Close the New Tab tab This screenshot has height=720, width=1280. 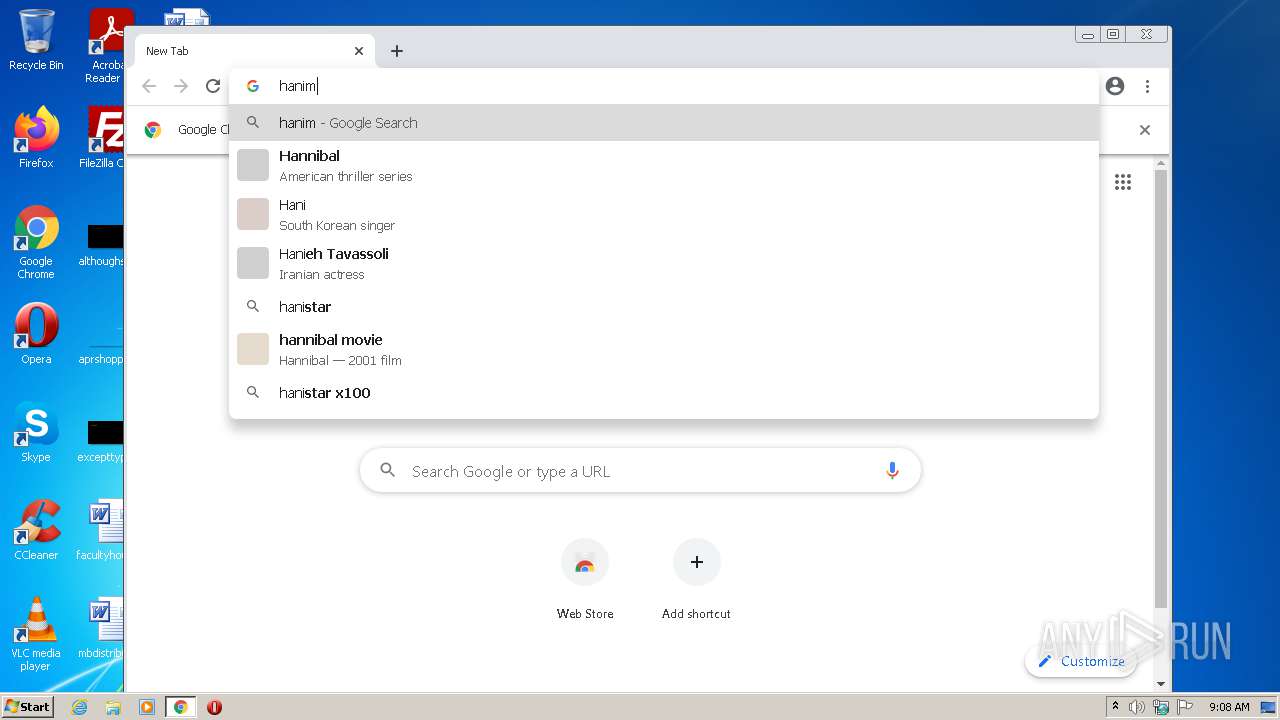tap(359, 51)
